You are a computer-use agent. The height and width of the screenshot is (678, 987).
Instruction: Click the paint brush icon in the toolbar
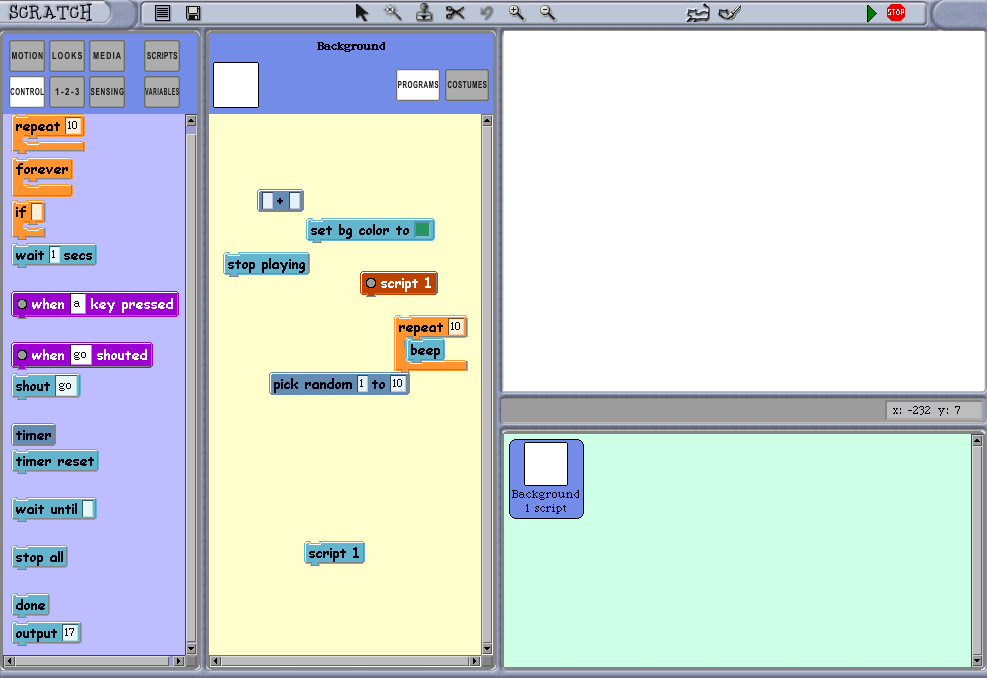730,13
